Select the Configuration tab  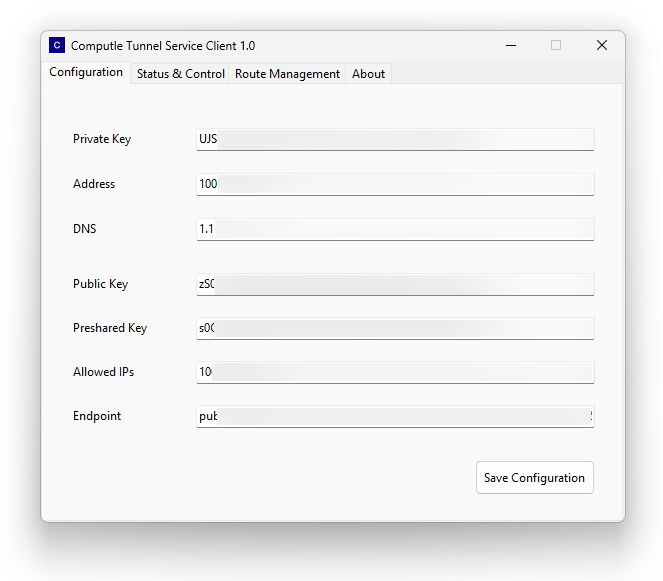86,72
